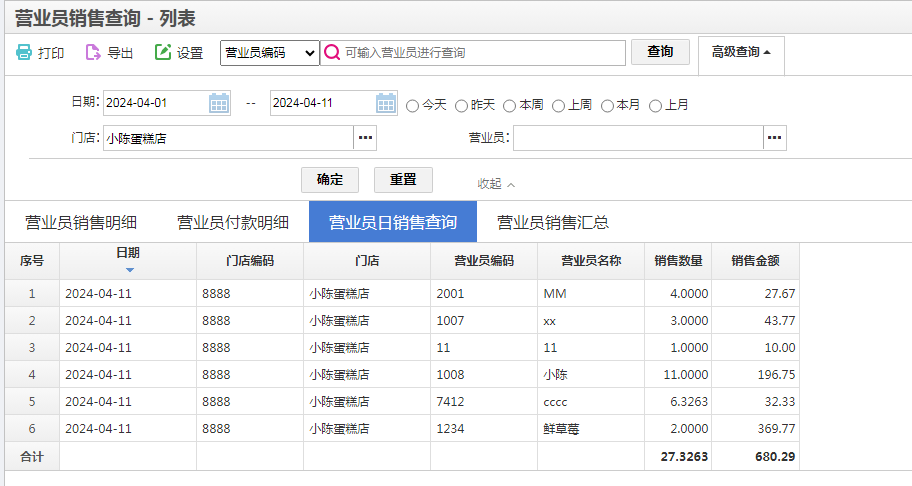This screenshot has width=912, height=486.
Task: Select the 昨天 radio button
Action: [x=461, y=106]
